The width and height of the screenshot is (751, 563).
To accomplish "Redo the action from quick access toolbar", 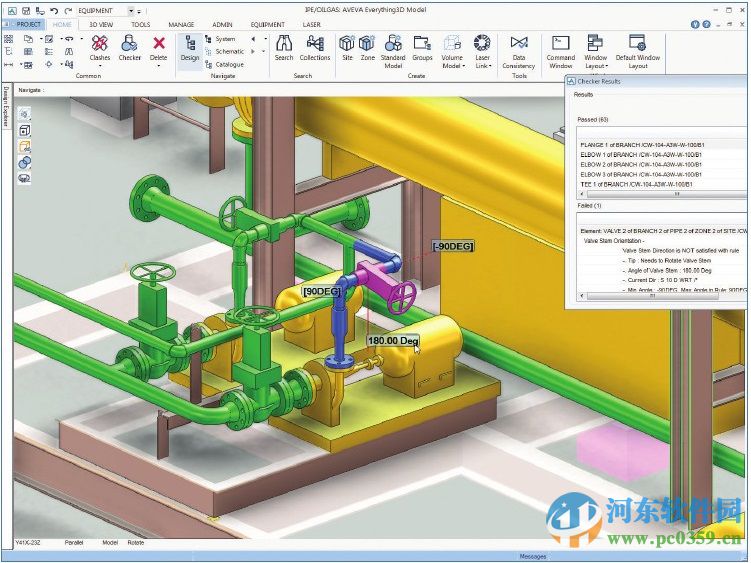I will coord(68,10).
